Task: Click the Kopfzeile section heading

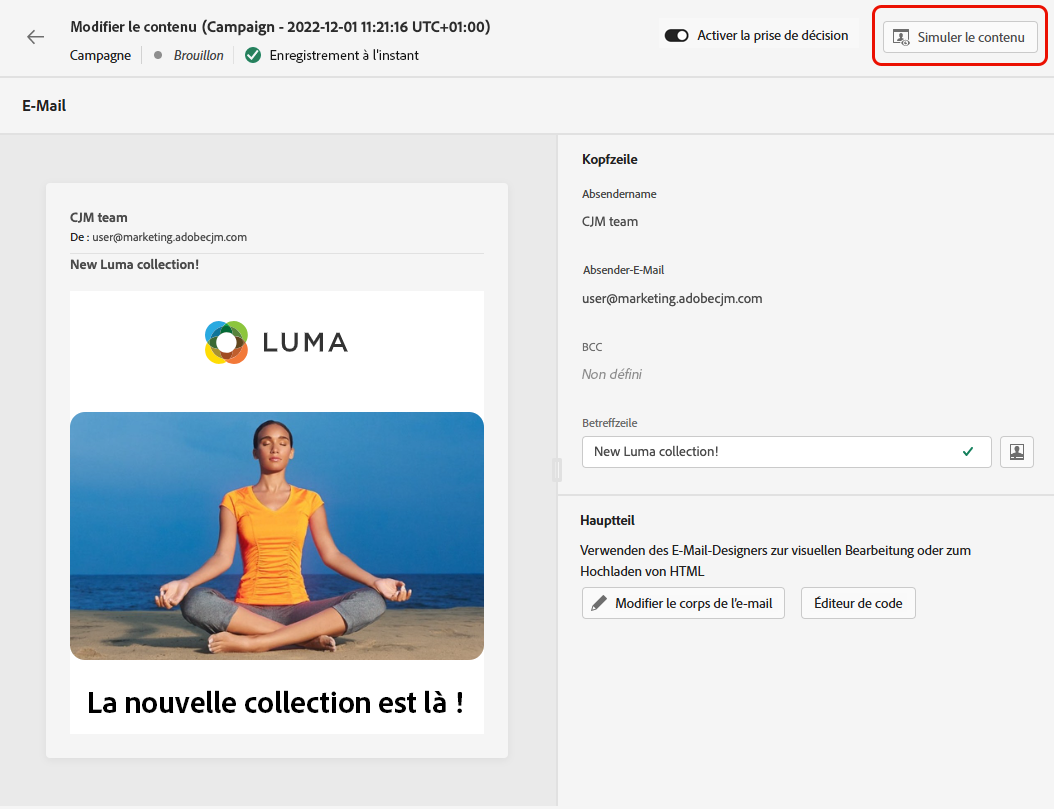Action: coord(609,159)
